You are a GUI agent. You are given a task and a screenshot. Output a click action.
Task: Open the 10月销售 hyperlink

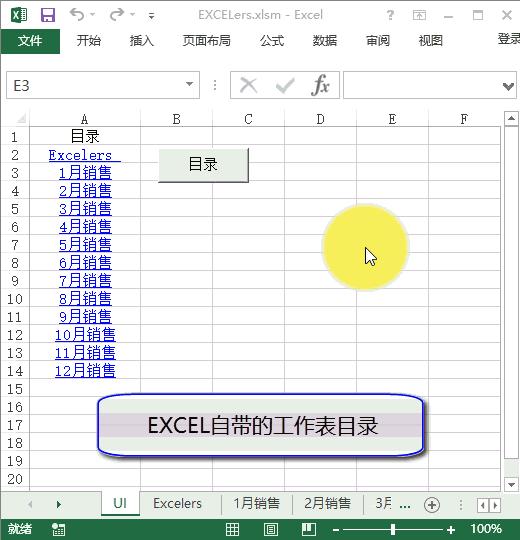click(x=85, y=334)
